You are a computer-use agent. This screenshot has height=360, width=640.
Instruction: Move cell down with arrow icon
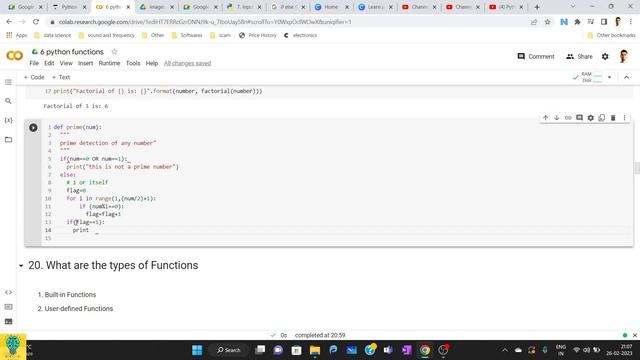click(557, 118)
